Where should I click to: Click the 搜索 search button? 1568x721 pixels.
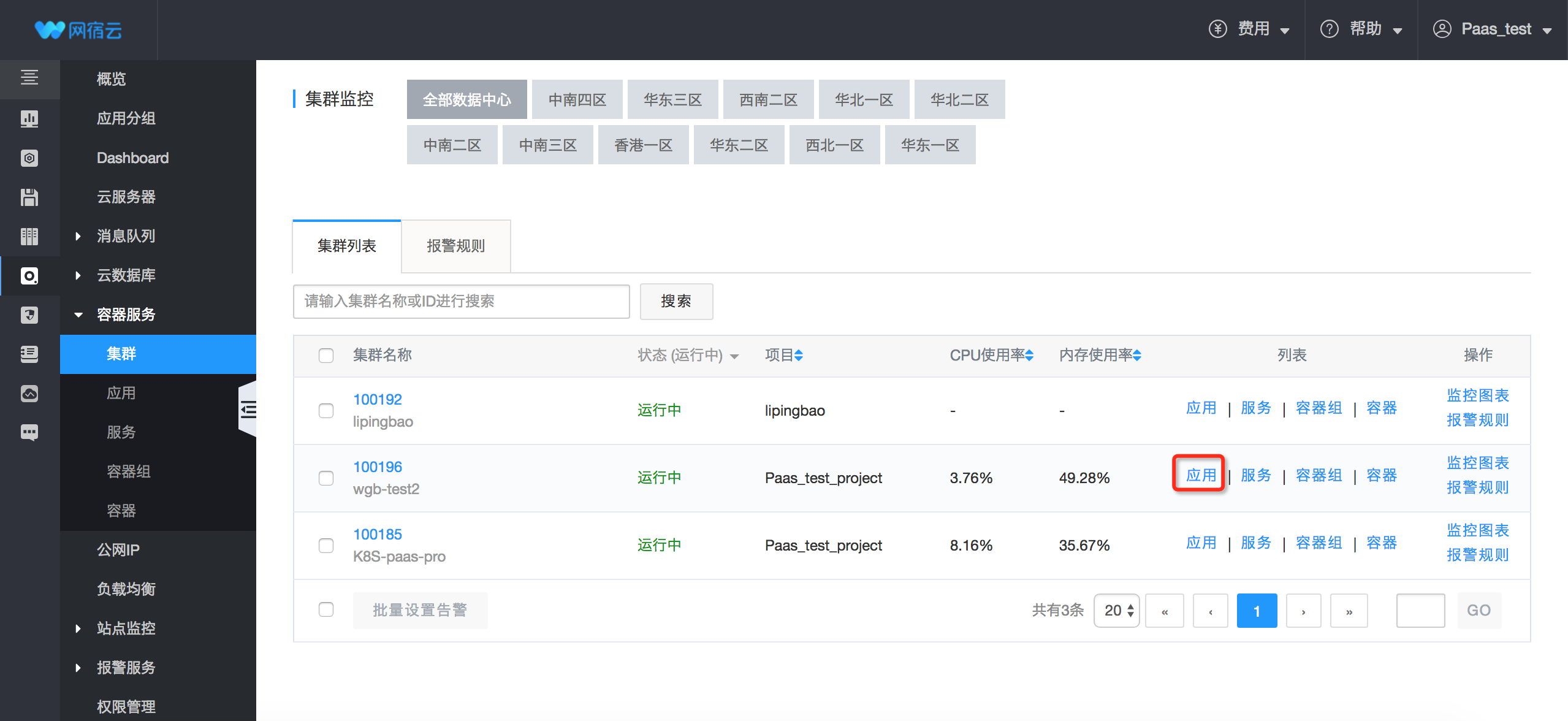676,301
